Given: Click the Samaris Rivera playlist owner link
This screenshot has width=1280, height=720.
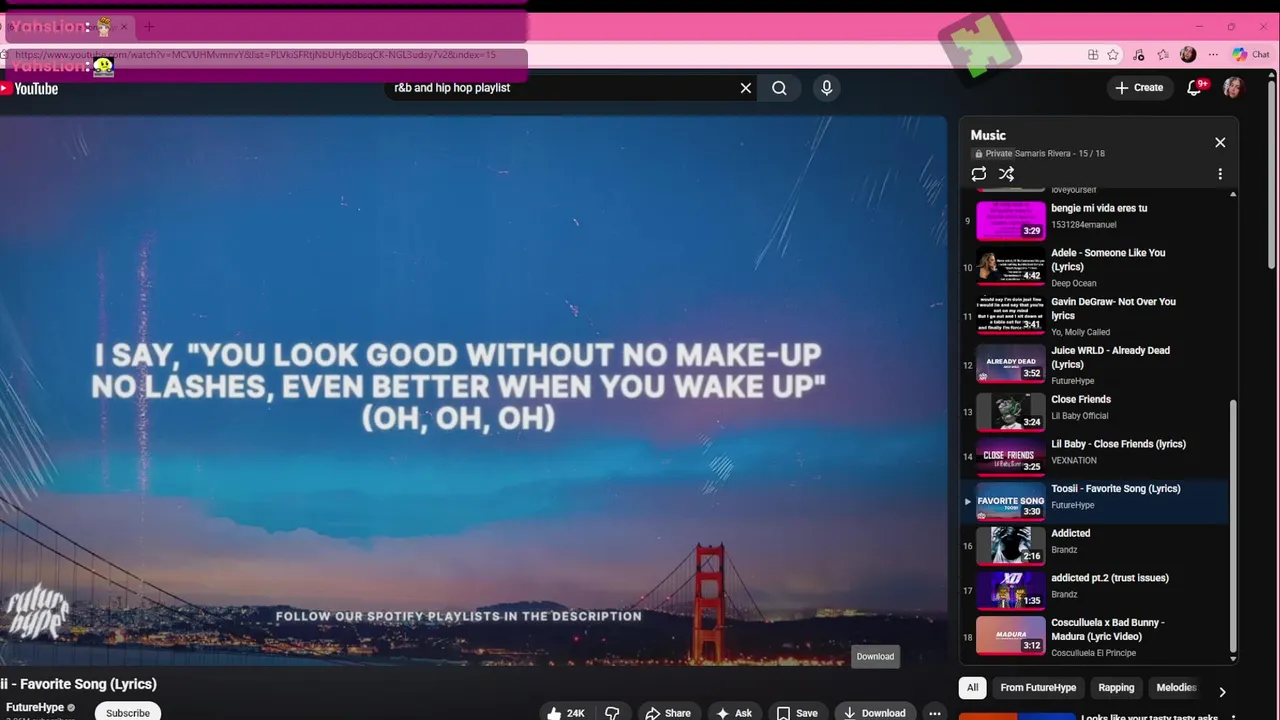Looking at the screenshot, I should pyautogui.click(x=1043, y=154).
